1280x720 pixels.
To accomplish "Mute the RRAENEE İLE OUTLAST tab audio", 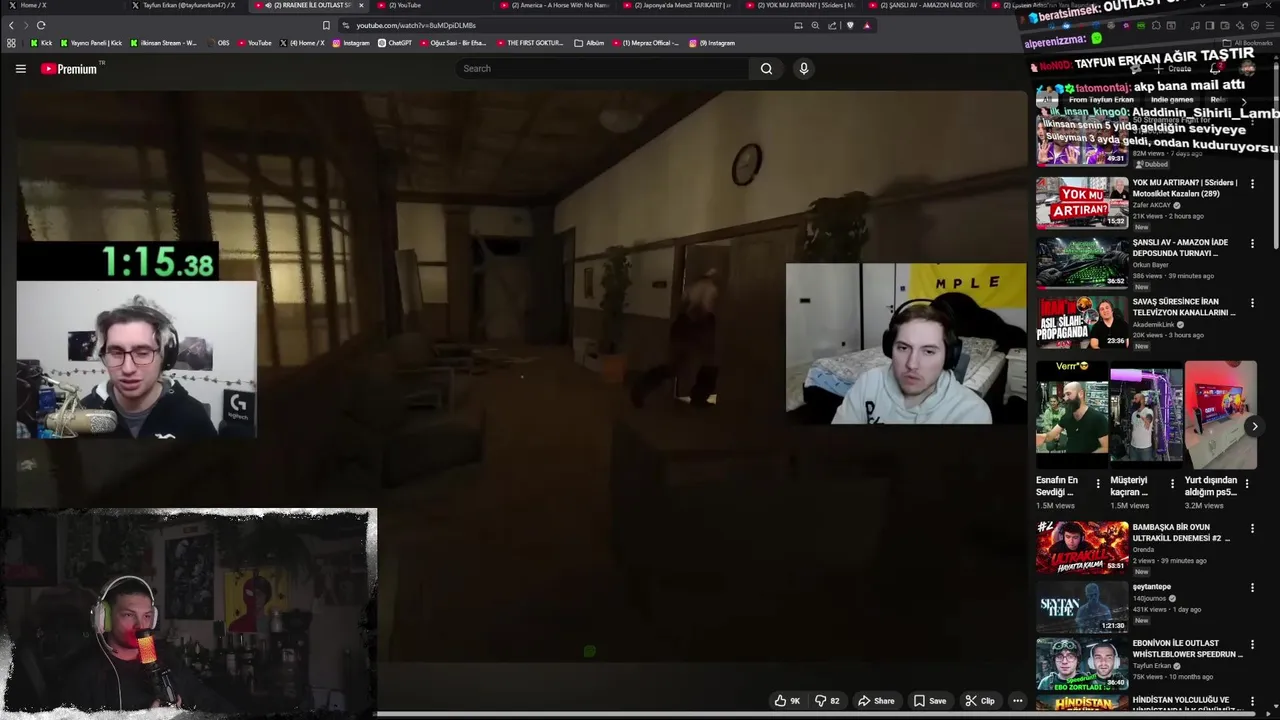I will (x=268, y=5).
